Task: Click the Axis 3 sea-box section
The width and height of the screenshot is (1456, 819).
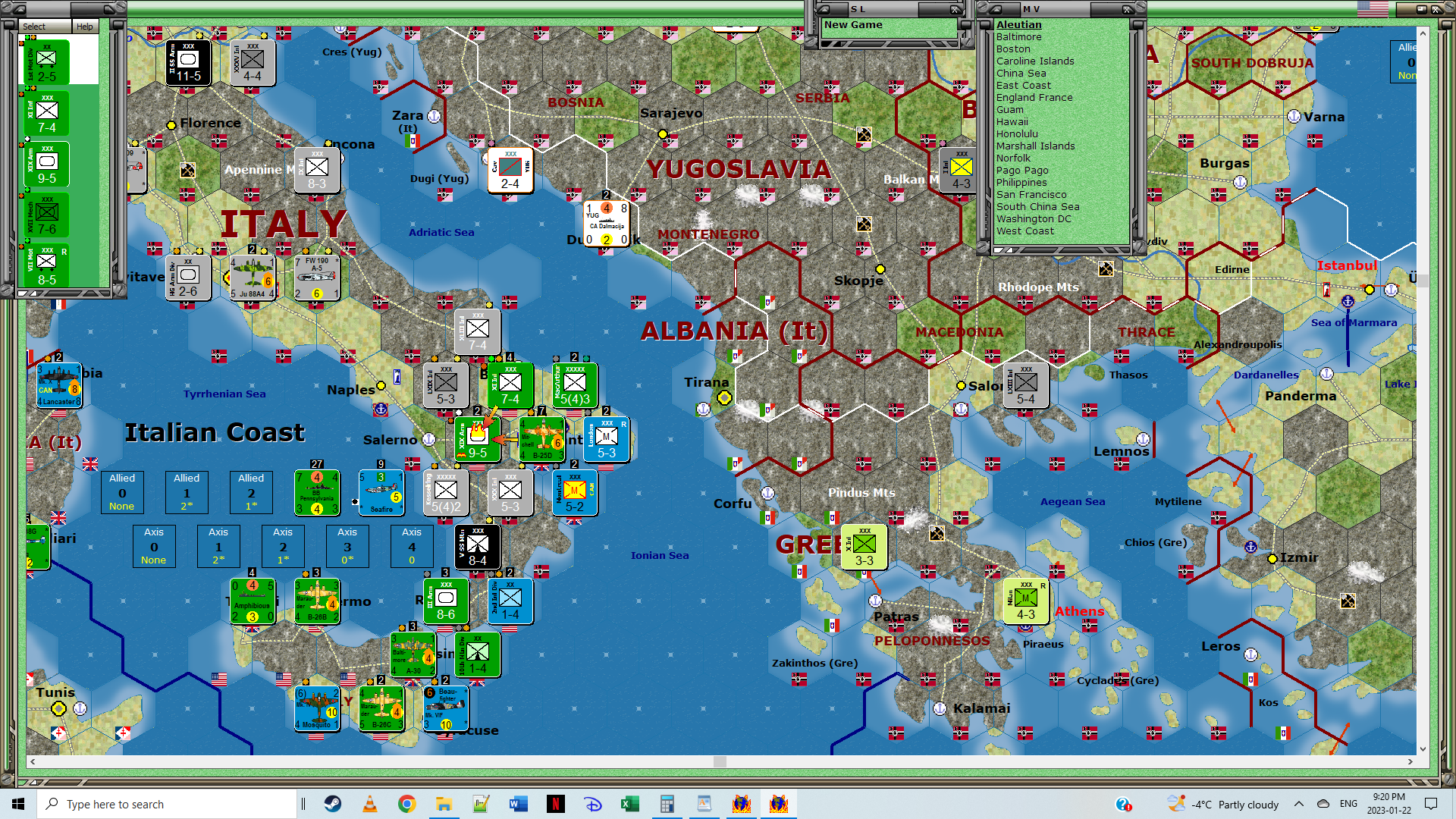Action: 347,546
